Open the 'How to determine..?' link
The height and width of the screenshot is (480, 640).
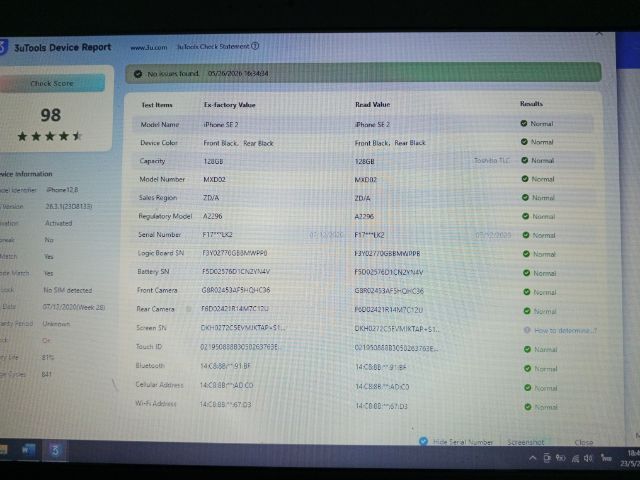click(565, 330)
